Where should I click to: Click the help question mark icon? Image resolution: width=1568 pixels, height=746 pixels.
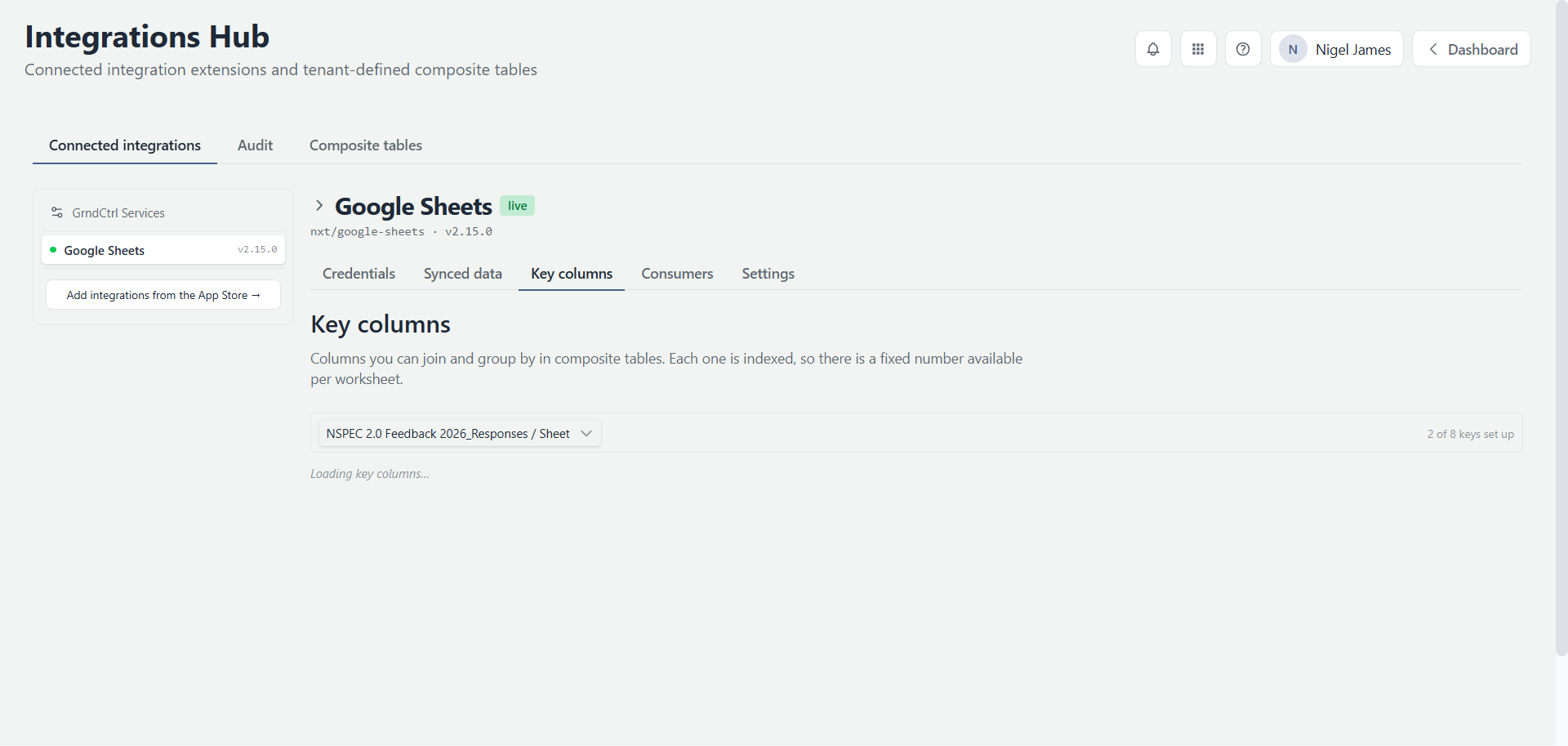point(1243,49)
